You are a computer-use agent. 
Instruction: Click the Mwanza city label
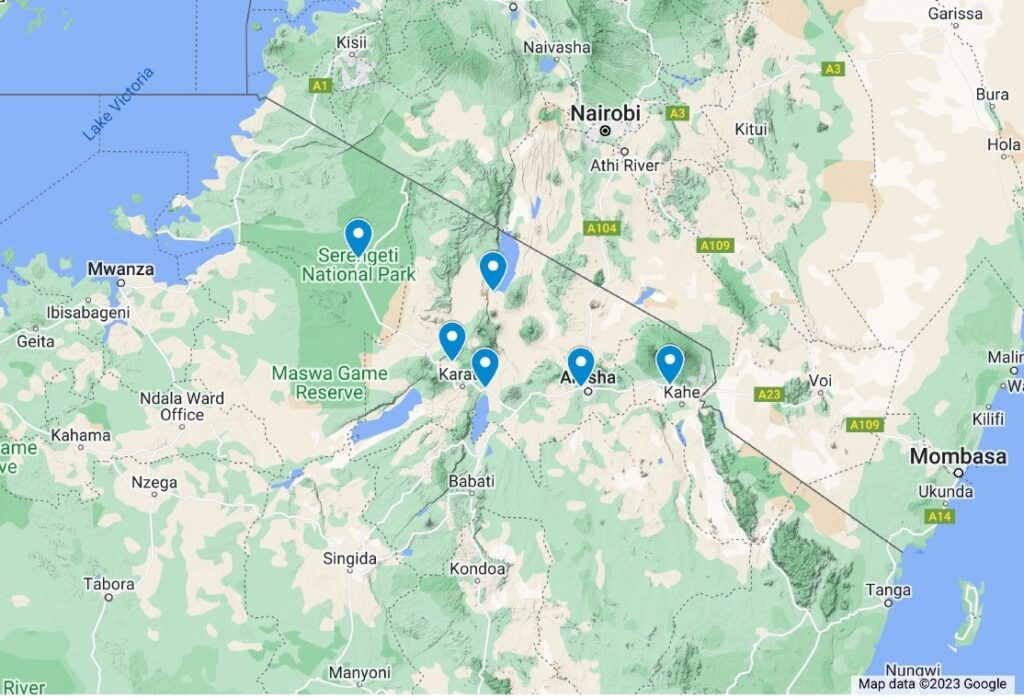pos(121,268)
